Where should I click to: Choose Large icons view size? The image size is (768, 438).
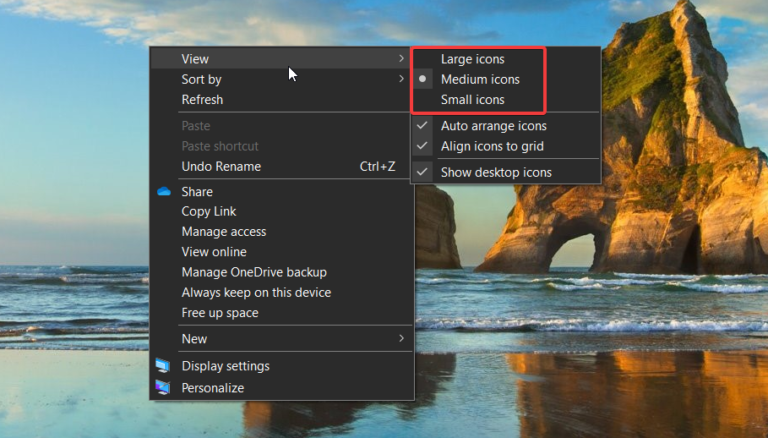472,59
